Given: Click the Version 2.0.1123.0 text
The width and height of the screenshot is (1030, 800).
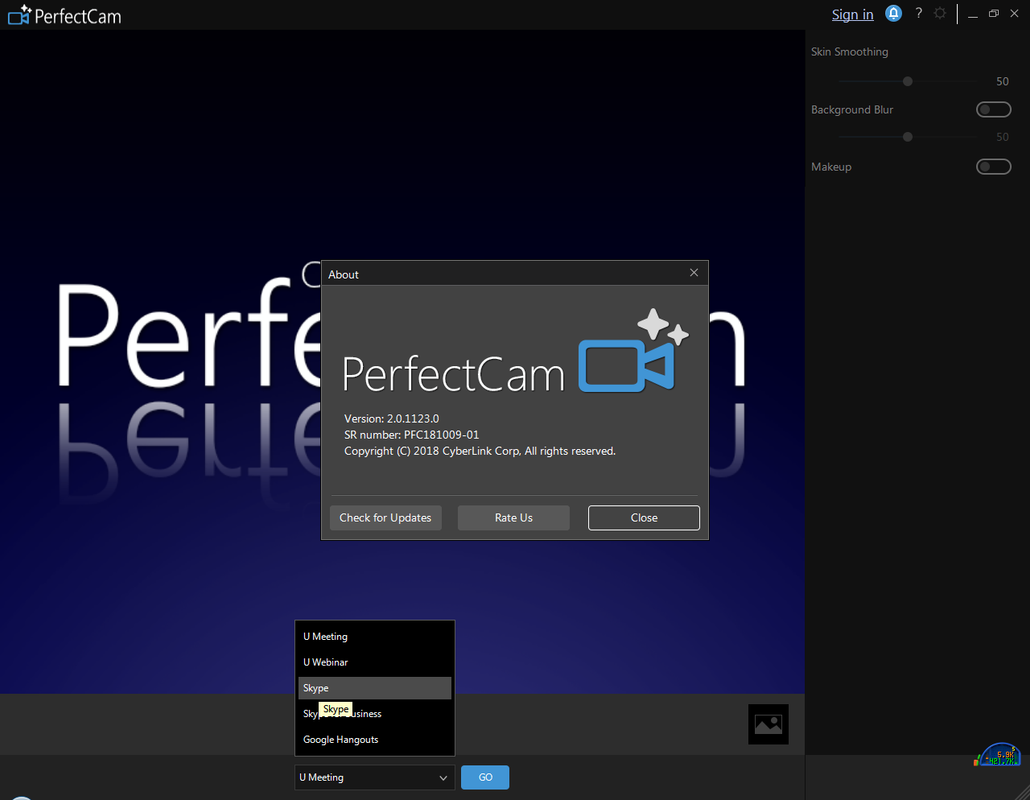Looking at the screenshot, I should click(x=392, y=418).
